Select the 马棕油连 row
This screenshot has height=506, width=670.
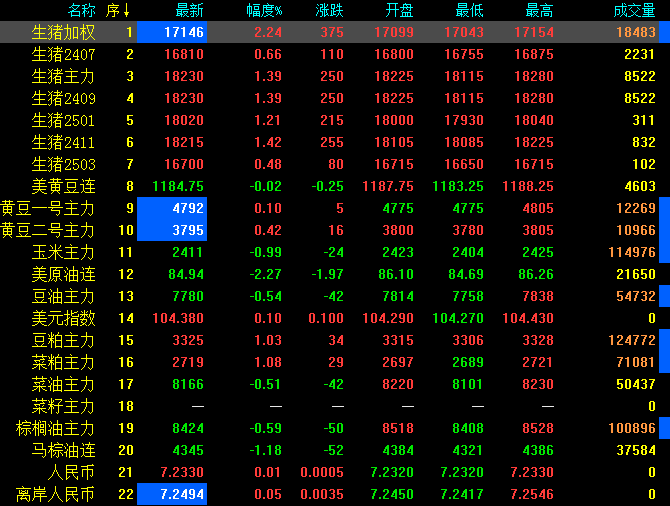(335, 450)
